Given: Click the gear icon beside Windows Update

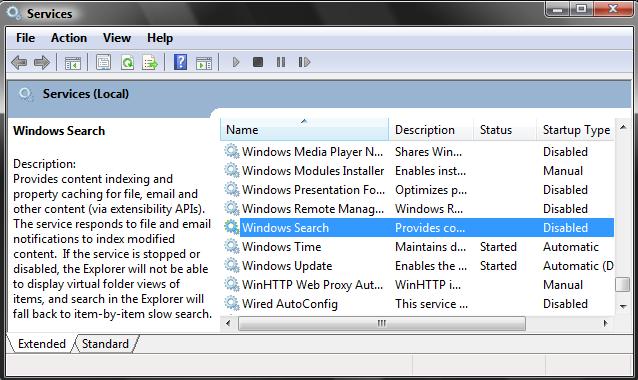Looking at the screenshot, I should coord(232,266).
